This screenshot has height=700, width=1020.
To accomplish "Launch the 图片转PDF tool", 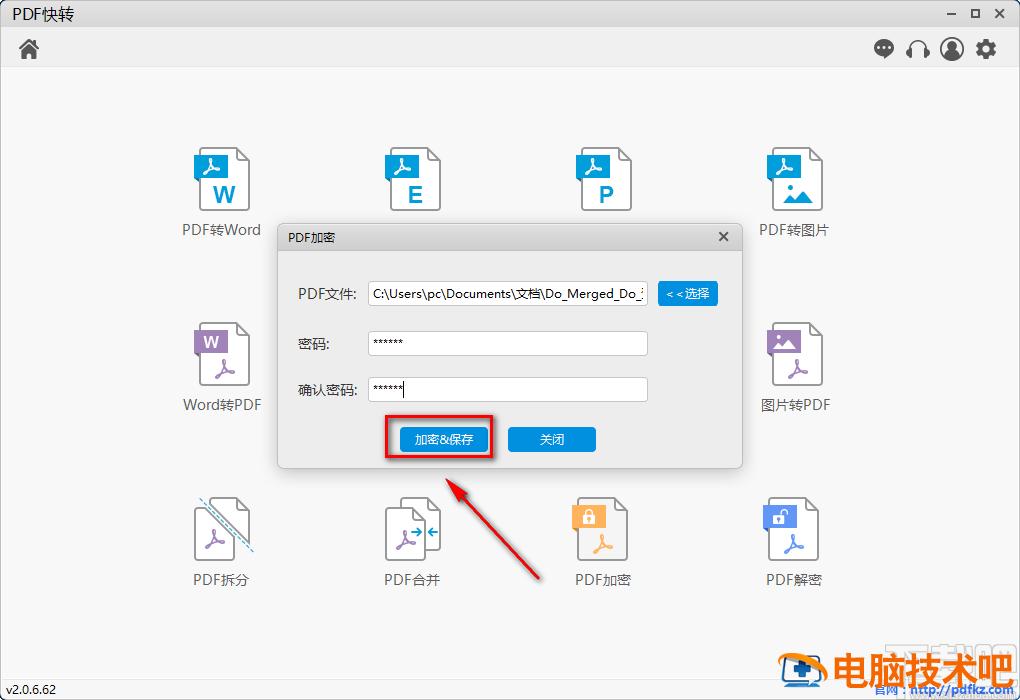I will coord(794,354).
